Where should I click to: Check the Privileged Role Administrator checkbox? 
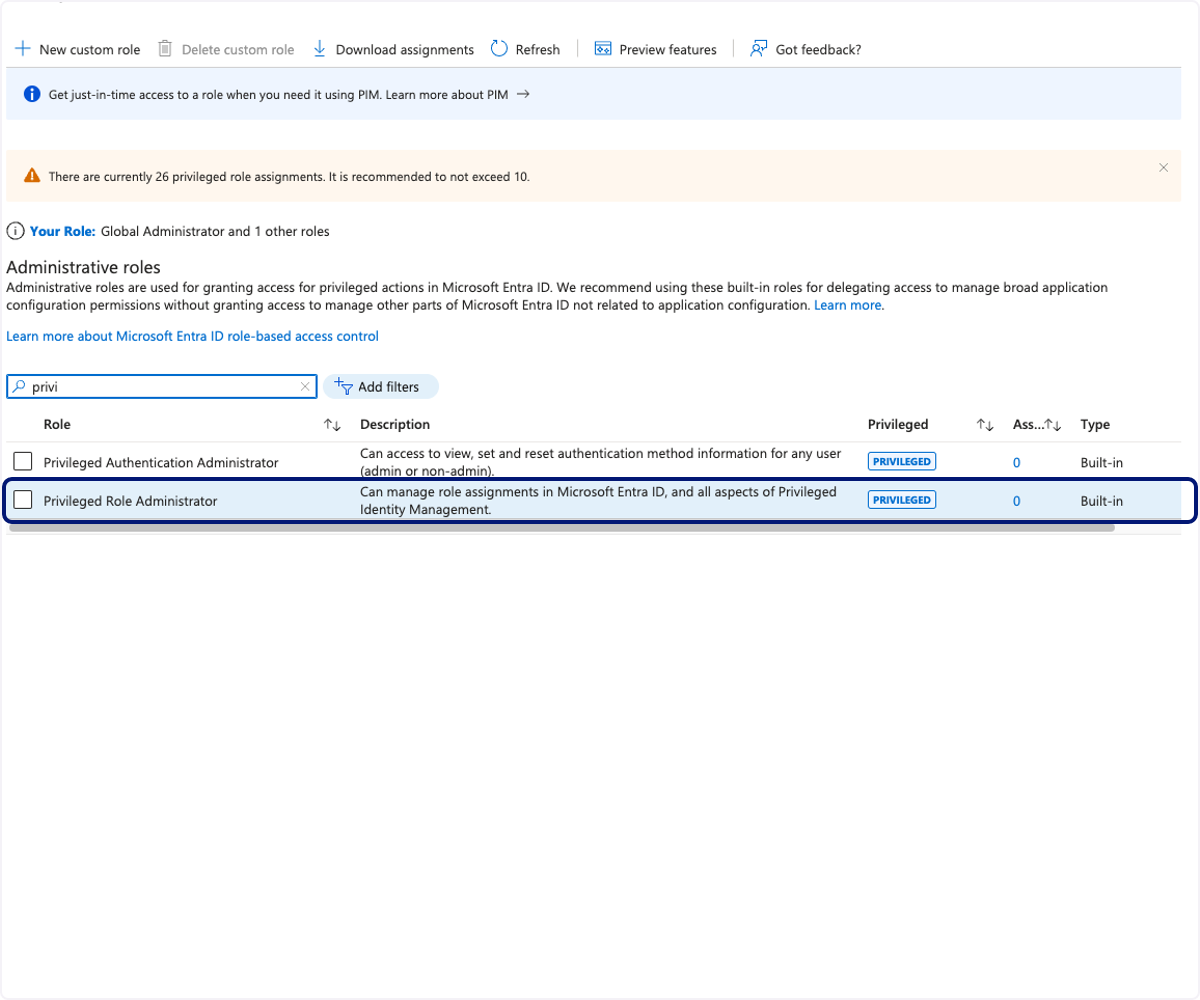tap(23, 500)
